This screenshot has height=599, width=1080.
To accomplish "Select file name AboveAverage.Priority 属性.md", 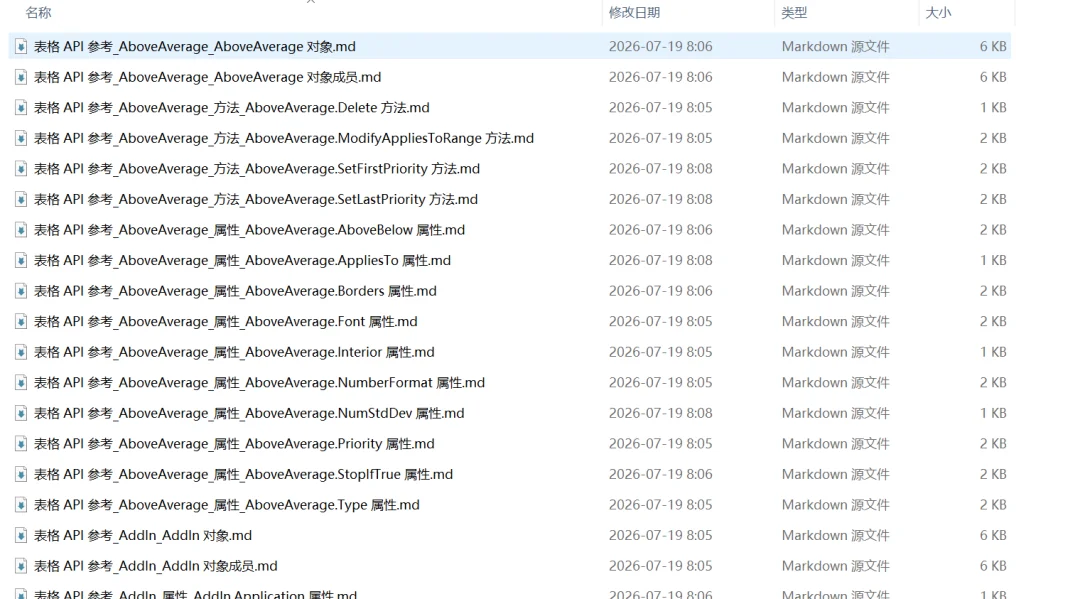I will [234, 444].
